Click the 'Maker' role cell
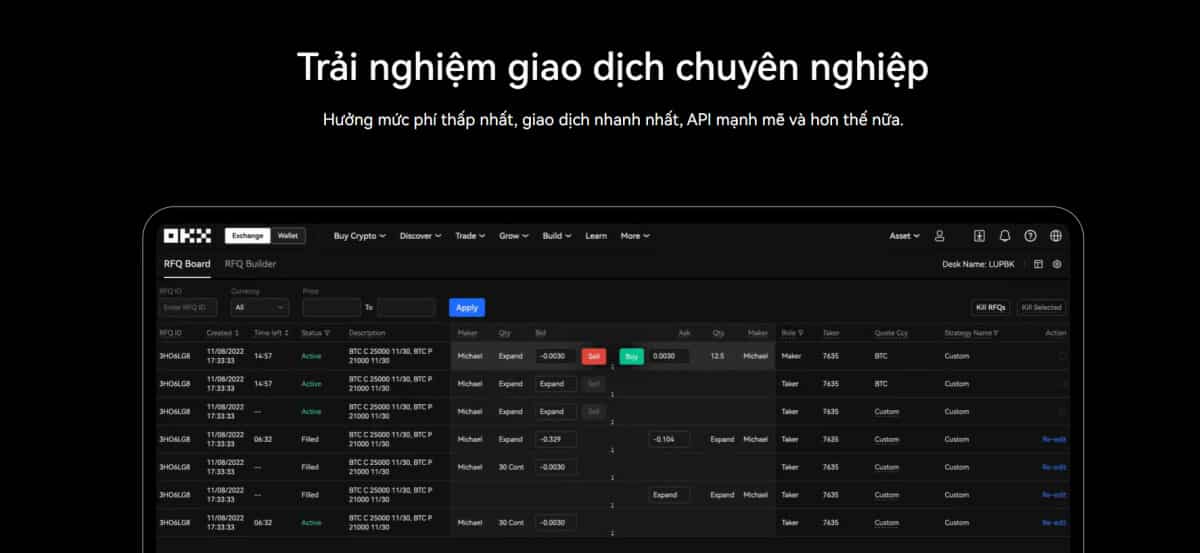Image resolution: width=1200 pixels, height=553 pixels. coord(790,356)
